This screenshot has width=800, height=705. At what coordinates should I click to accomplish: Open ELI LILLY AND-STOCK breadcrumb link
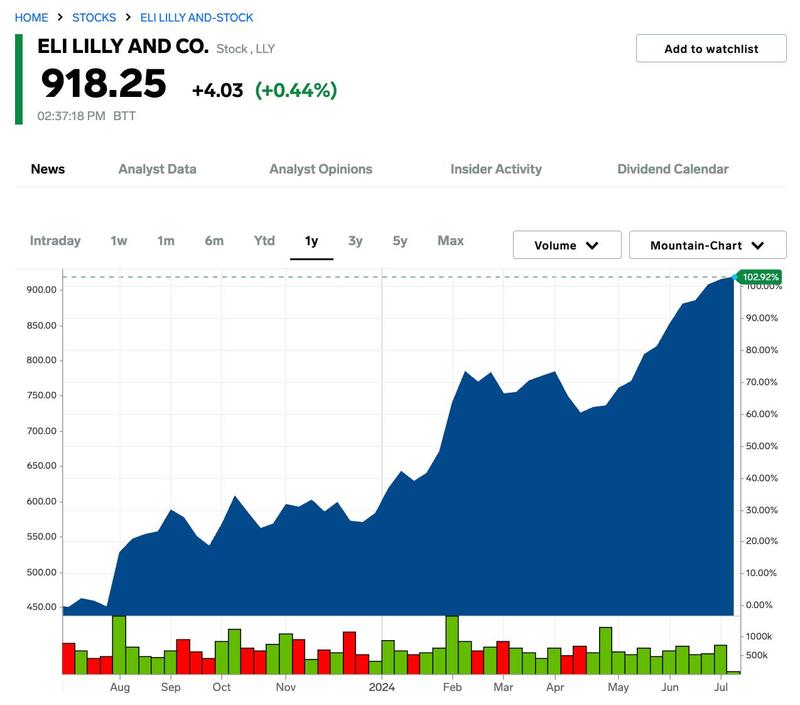[196, 18]
